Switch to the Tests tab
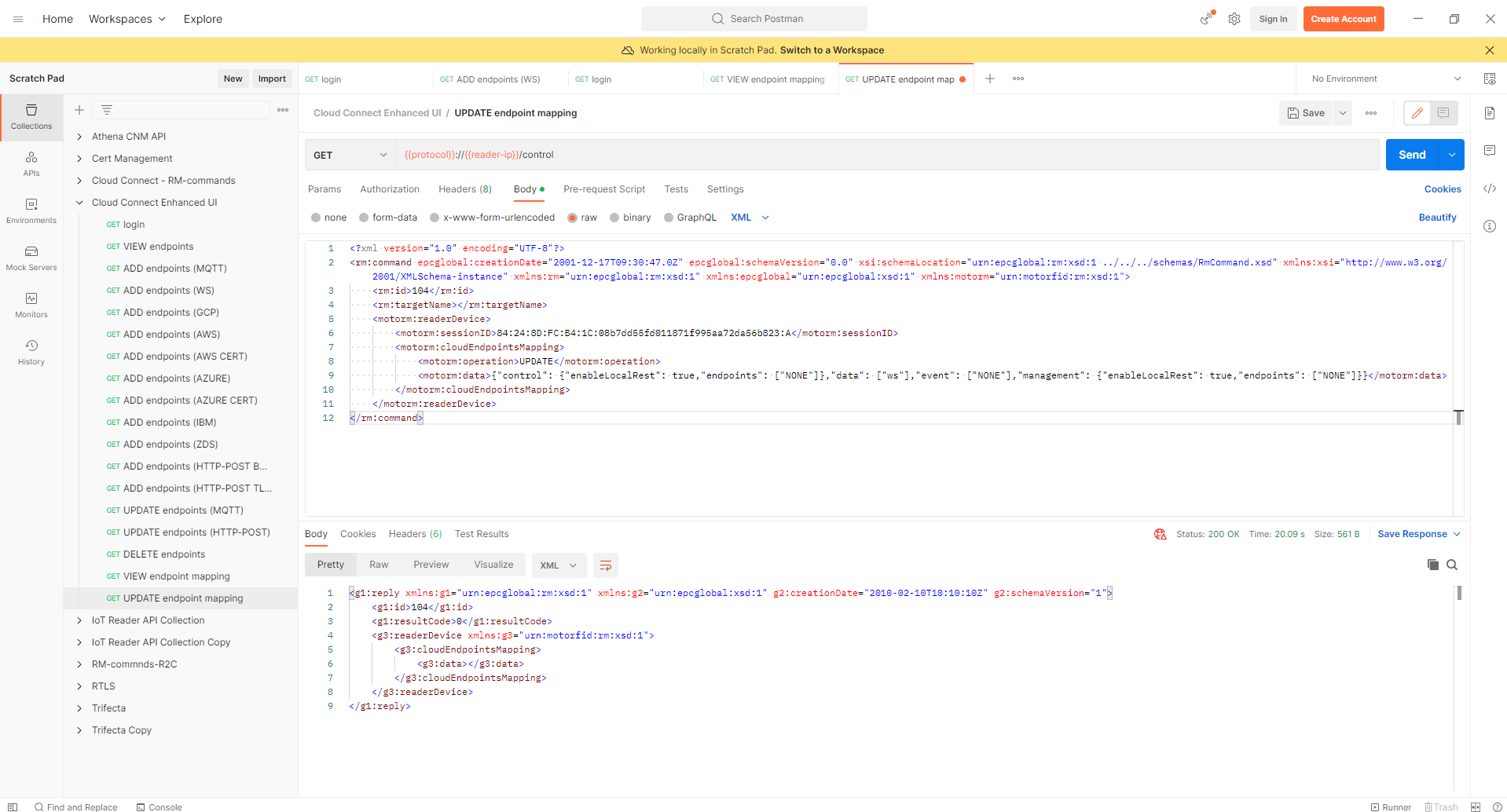This screenshot has width=1507, height=812. click(x=676, y=189)
